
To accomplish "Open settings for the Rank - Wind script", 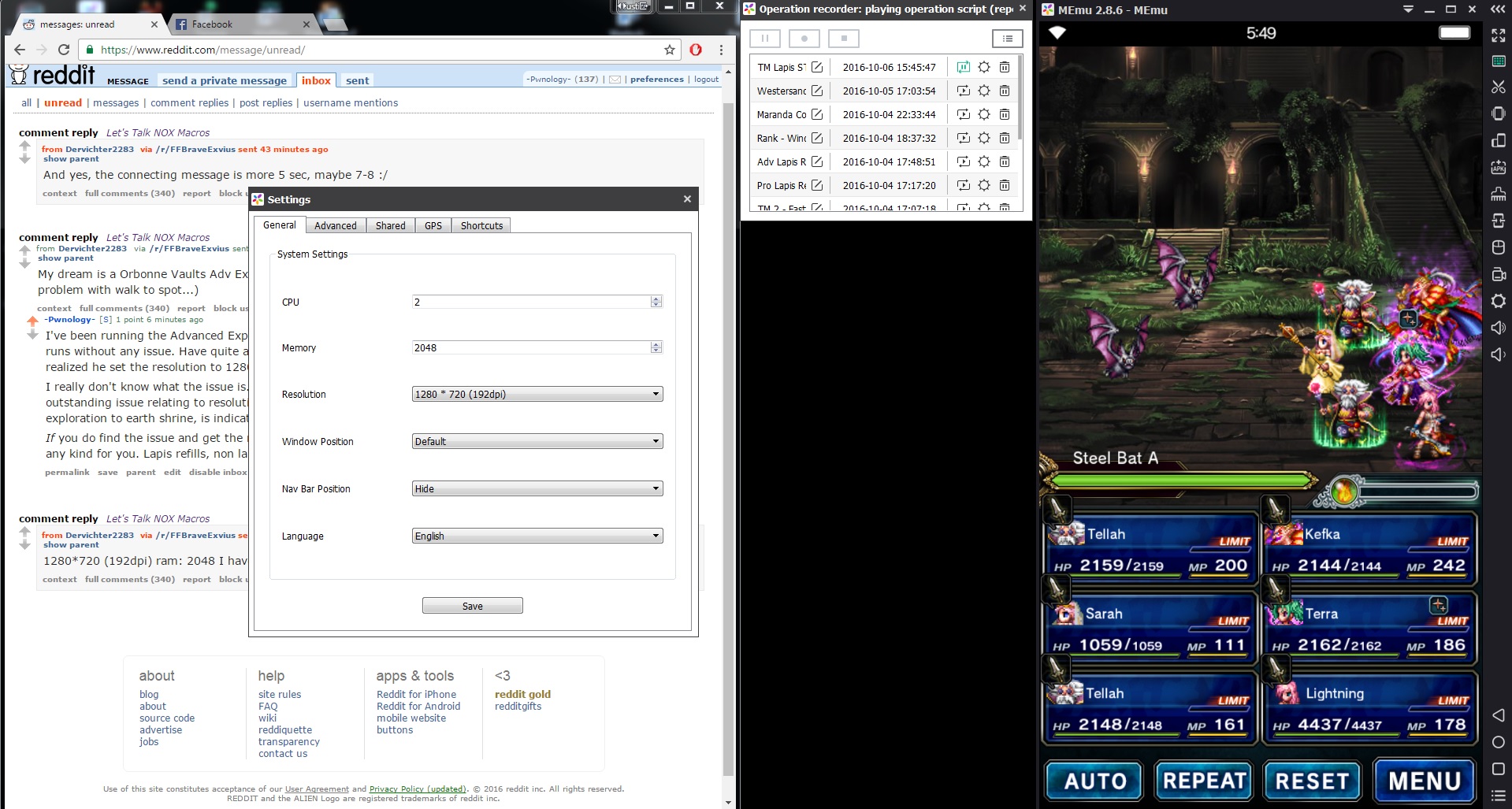I will pyautogui.click(x=984, y=138).
